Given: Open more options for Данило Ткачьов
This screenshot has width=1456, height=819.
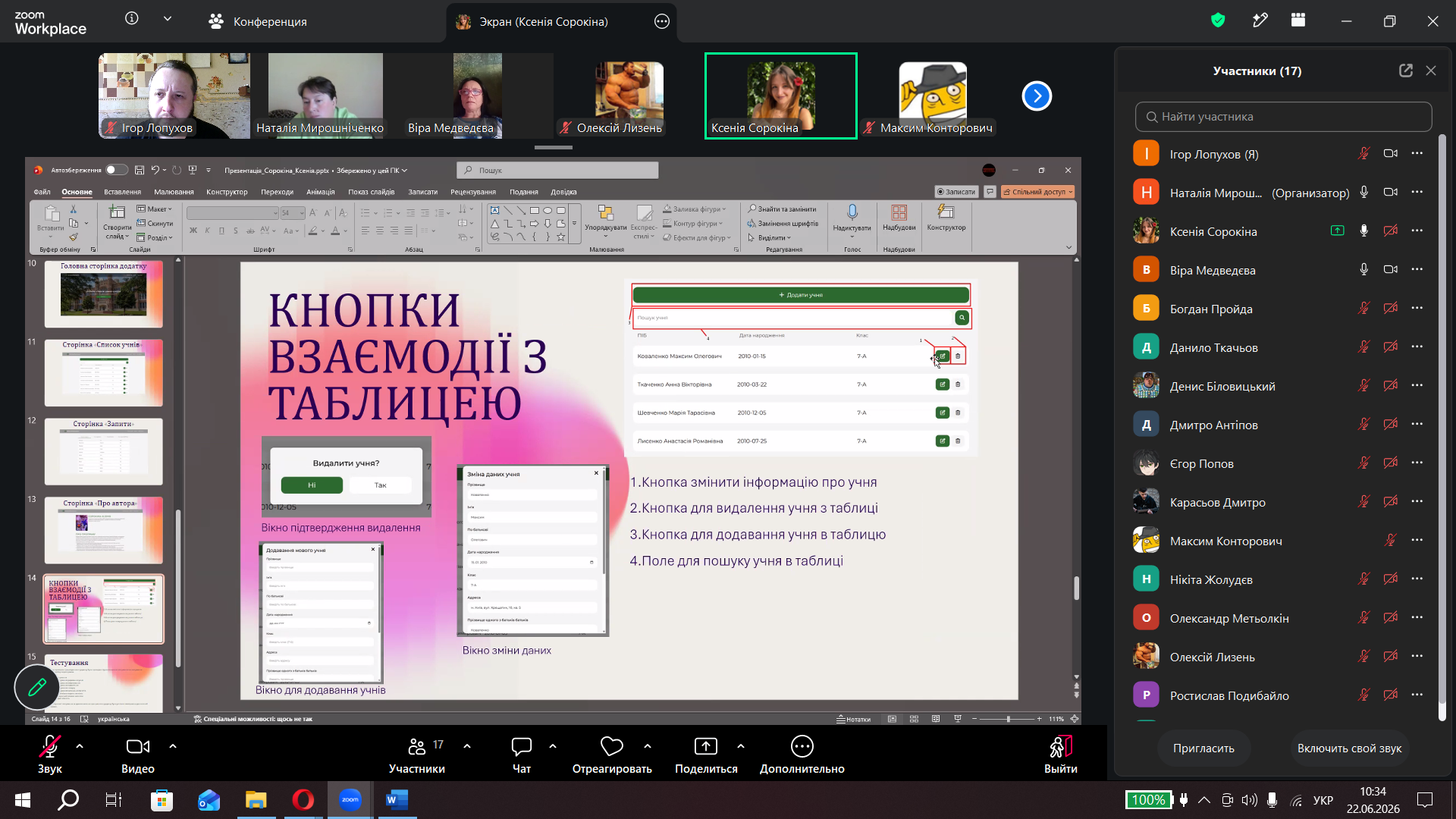Looking at the screenshot, I should (1417, 347).
